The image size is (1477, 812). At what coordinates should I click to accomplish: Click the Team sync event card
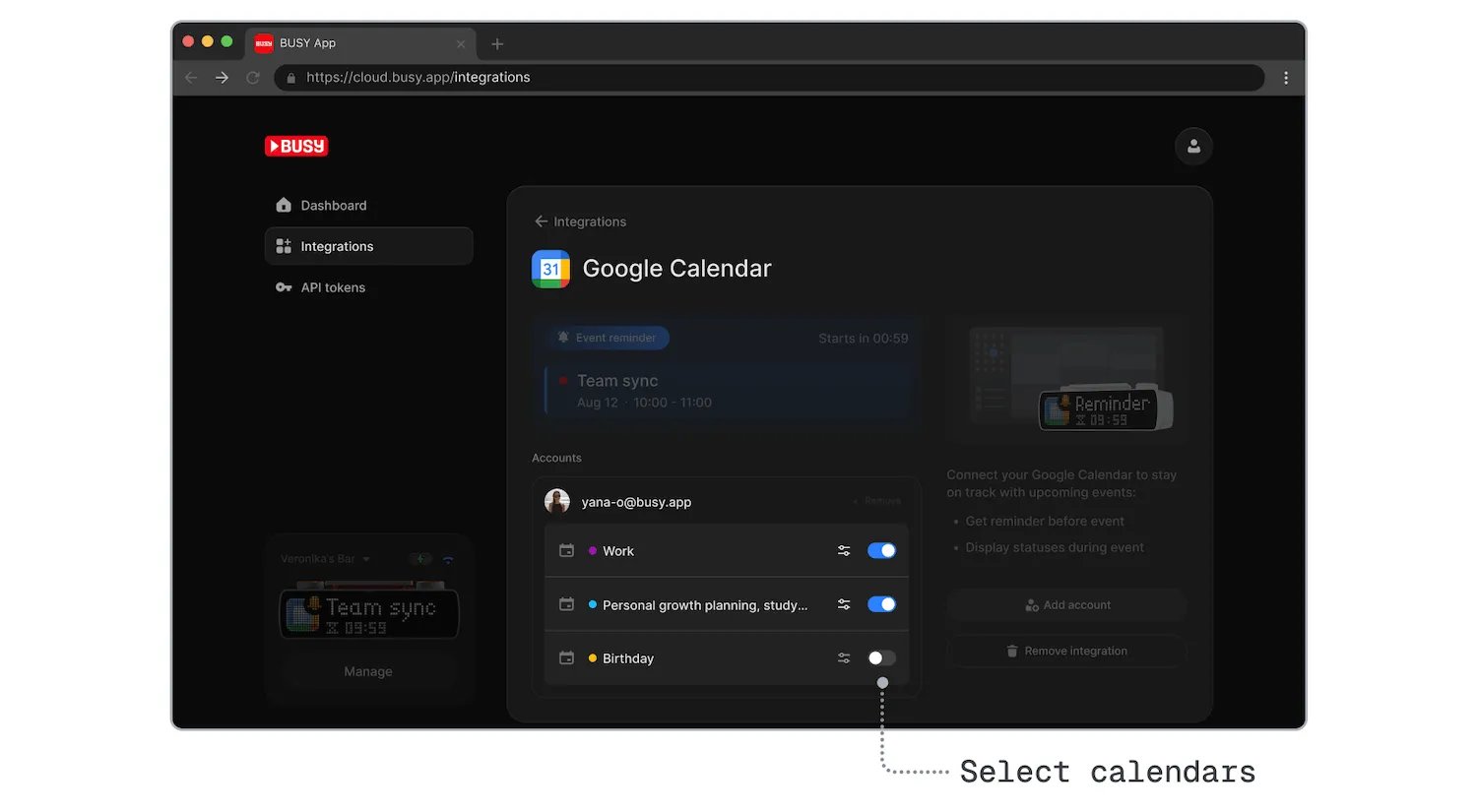(x=727, y=391)
